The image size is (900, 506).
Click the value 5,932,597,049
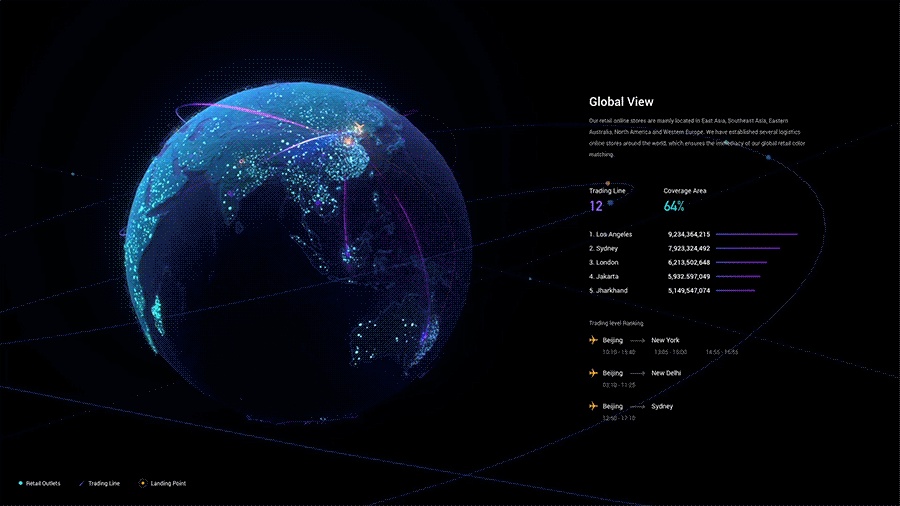(x=689, y=277)
